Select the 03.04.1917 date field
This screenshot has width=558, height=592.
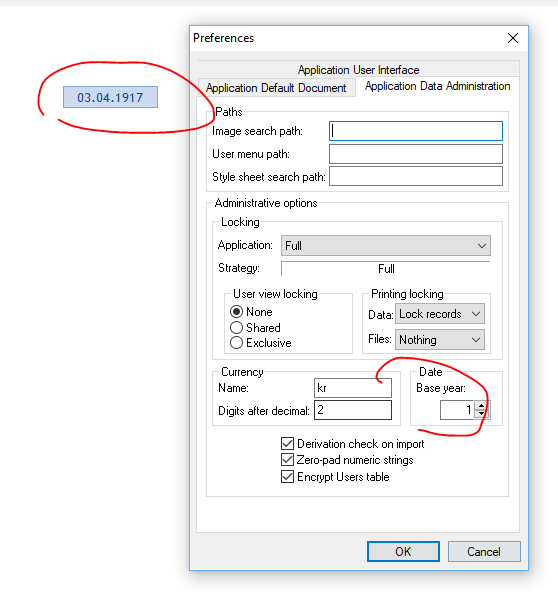point(110,97)
